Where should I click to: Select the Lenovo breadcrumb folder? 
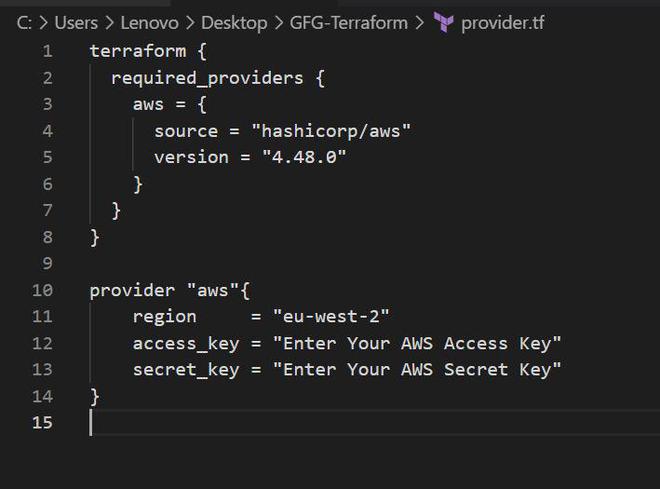click(149, 23)
